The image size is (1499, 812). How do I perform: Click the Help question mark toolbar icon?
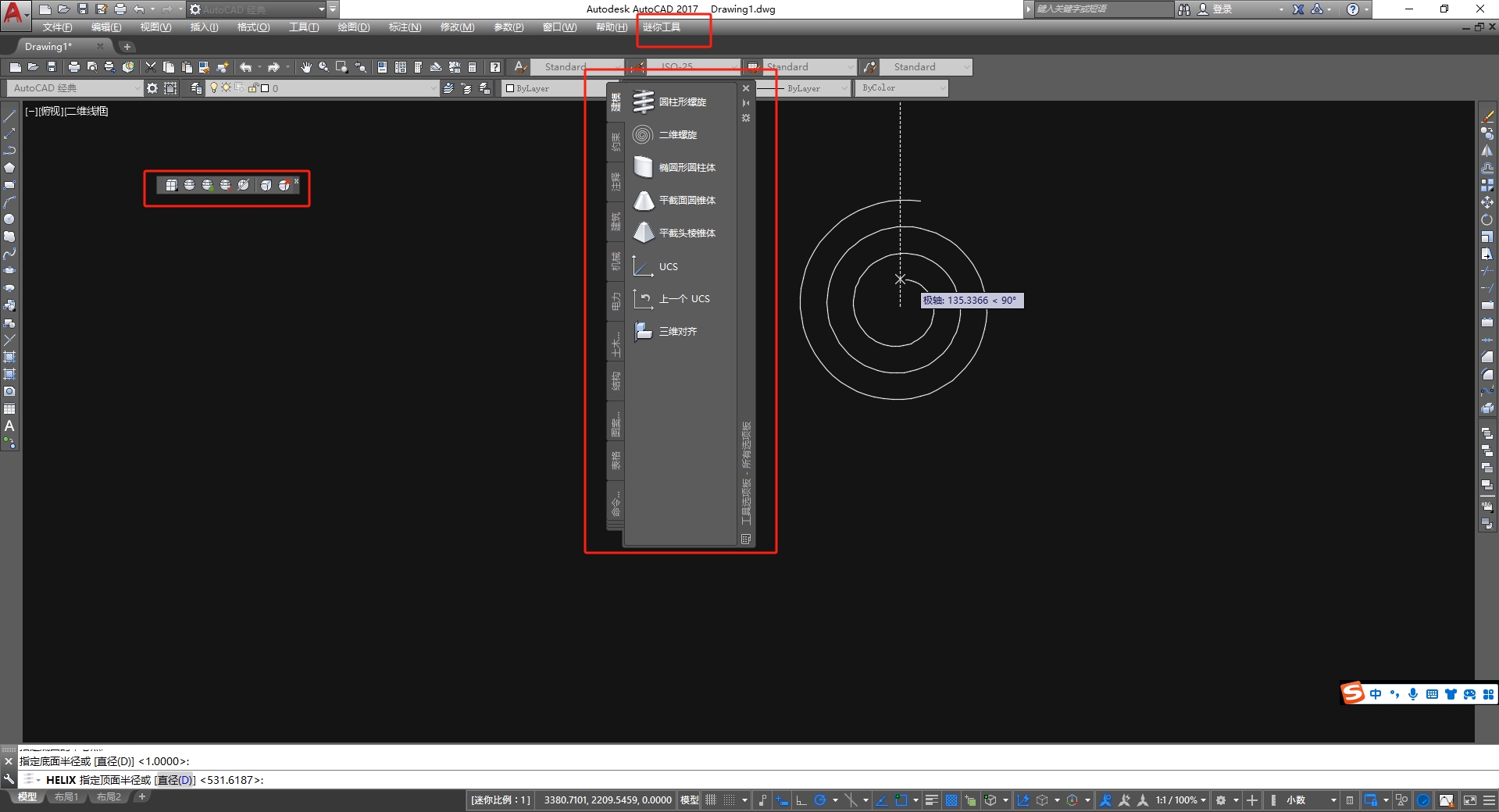[x=494, y=67]
